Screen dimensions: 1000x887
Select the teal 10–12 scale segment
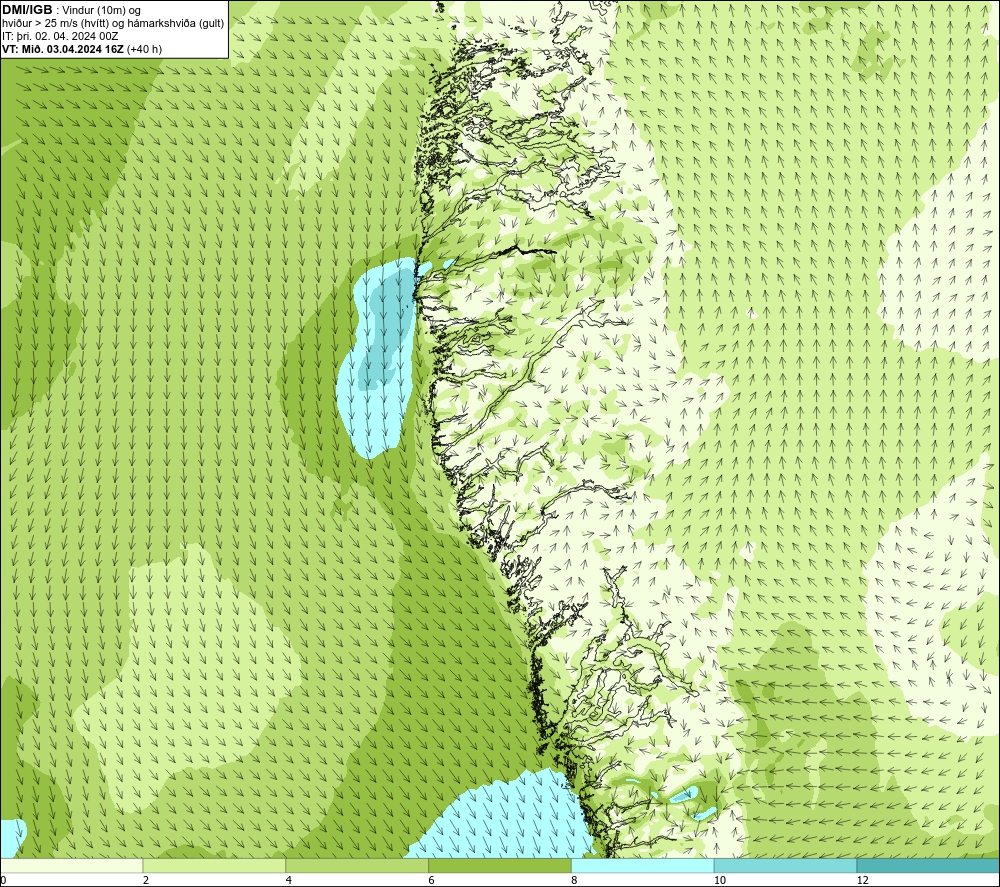(x=786, y=865)
